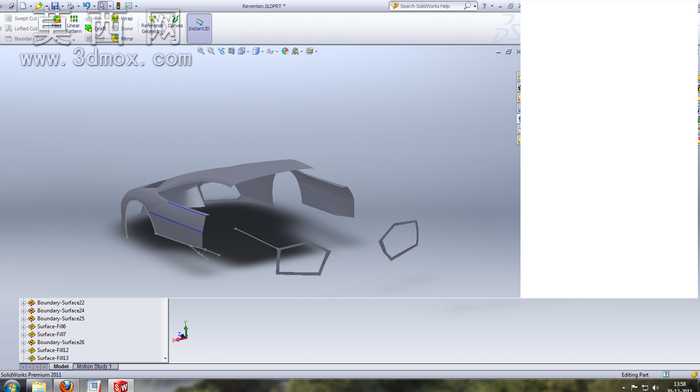Screen dimensions: 700x392
Task: Switch to the Model tab
Action: pyautogui.click(x=61, y=366)
